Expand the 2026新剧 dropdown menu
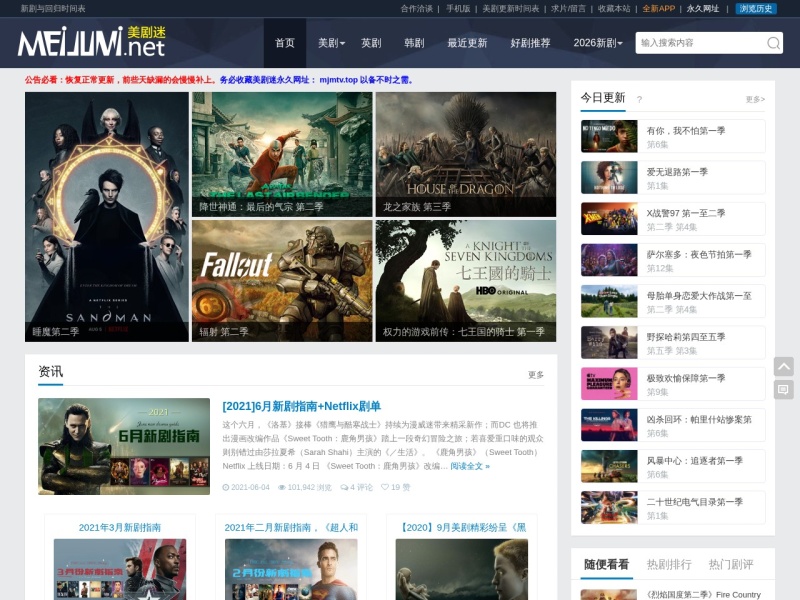The height and width of the screenshot is (600, 800). pos(598,43)
